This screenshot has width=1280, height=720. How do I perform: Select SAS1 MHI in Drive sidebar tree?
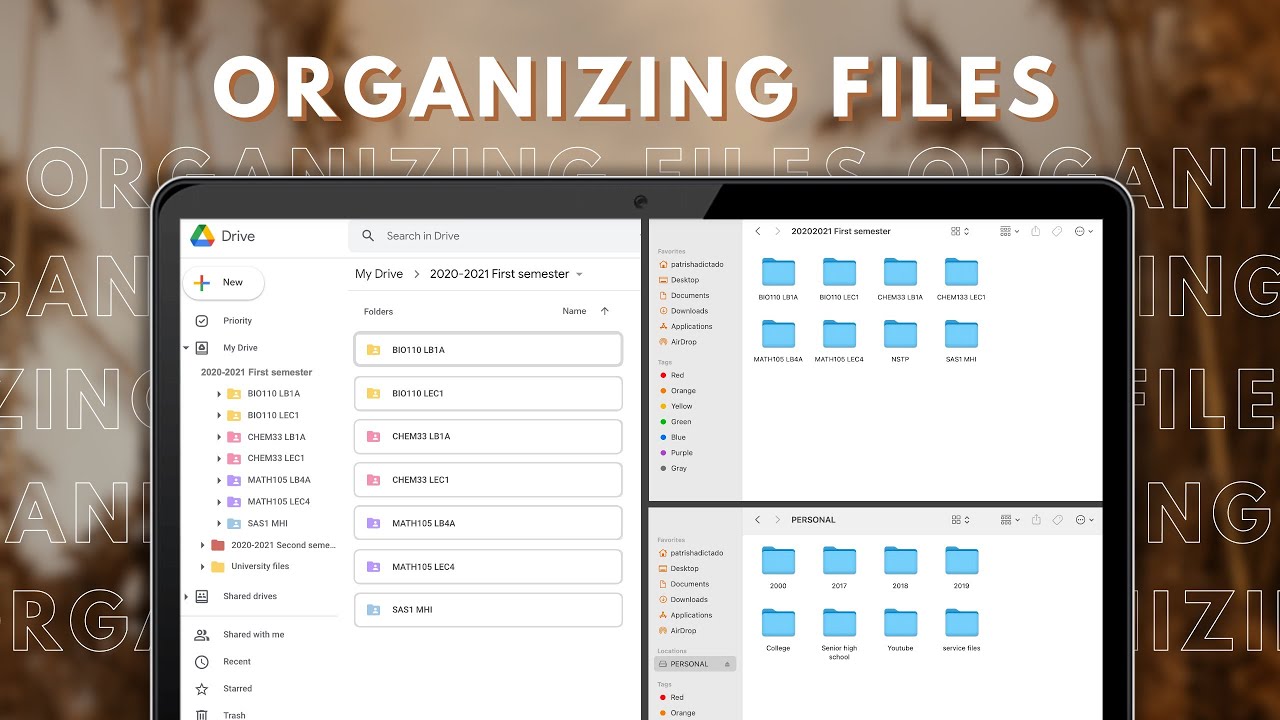tap(257, 524)
